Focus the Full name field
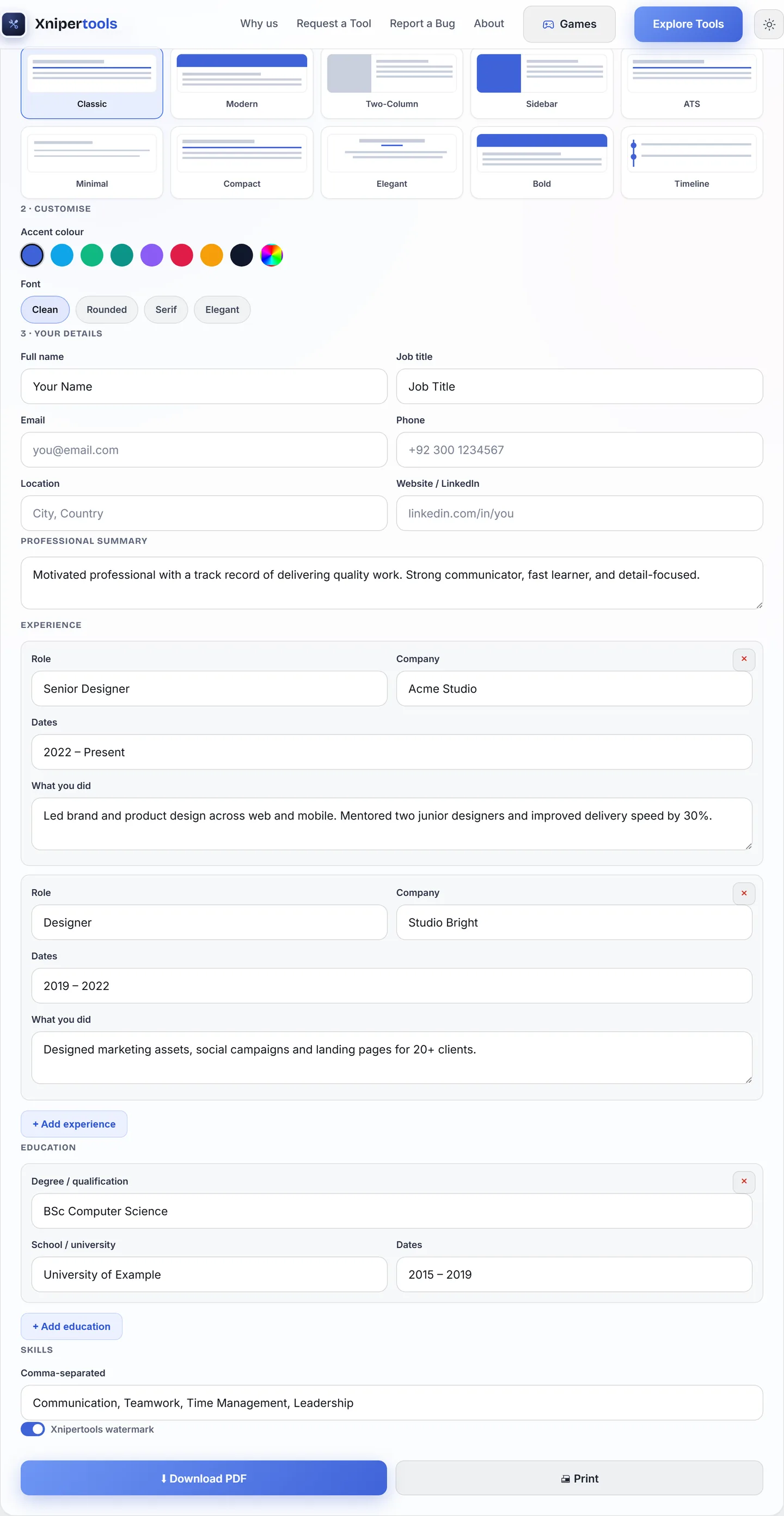The image size is (784, 1516). pyautogui.click(x=204, y=387)
